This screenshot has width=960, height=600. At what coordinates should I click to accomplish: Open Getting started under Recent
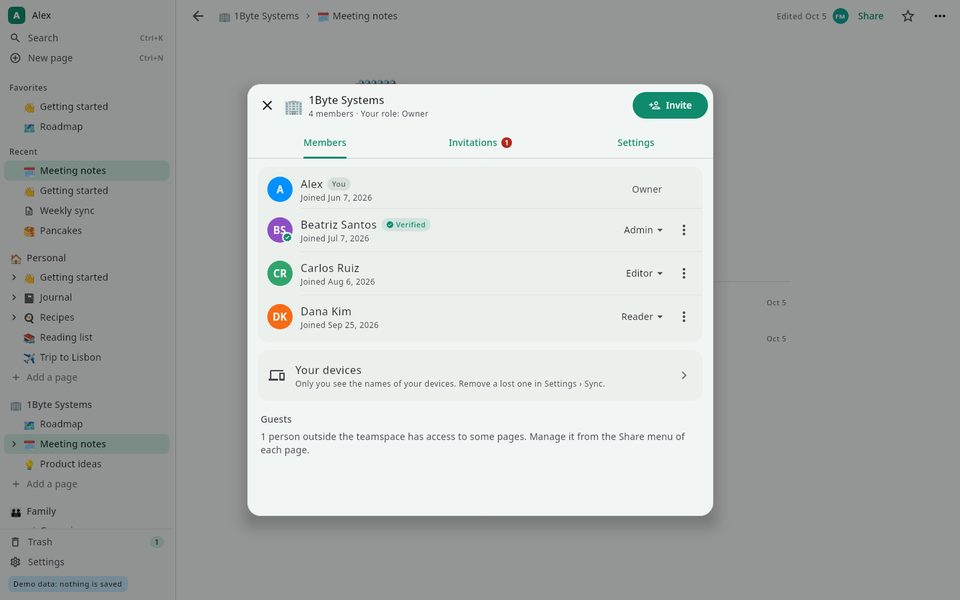[86, 191]
